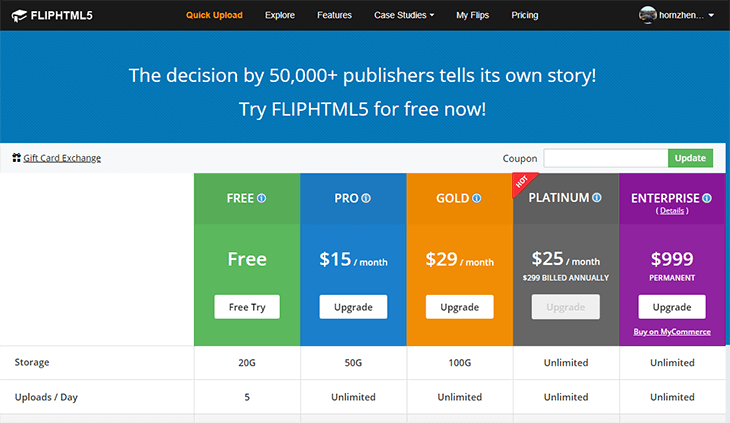
Task: Go to Quick Upload
Action: 214,15
